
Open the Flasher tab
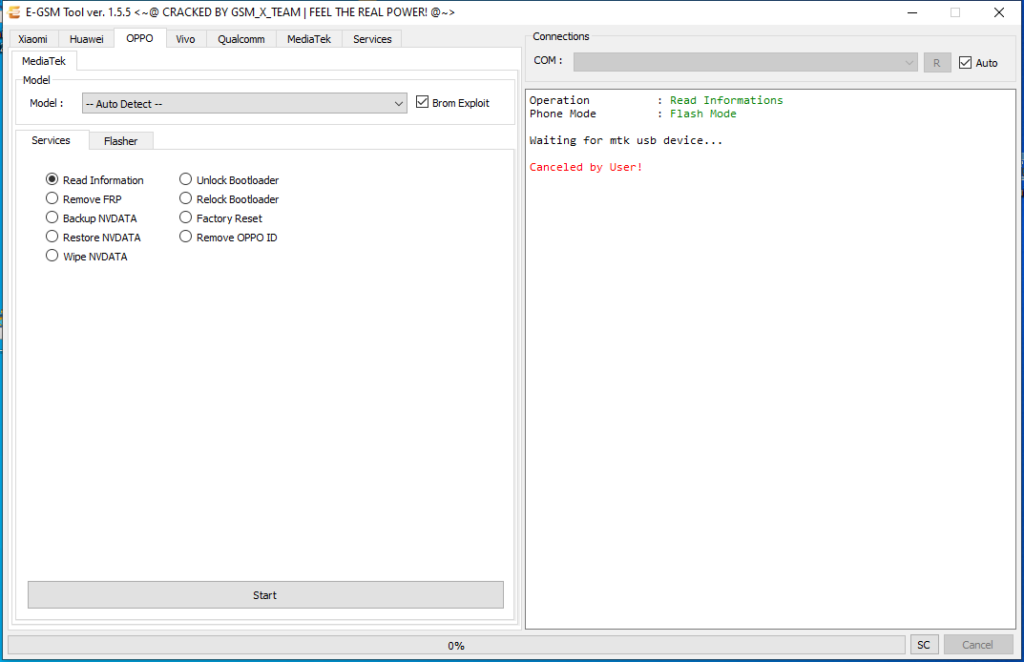point(120,140)
